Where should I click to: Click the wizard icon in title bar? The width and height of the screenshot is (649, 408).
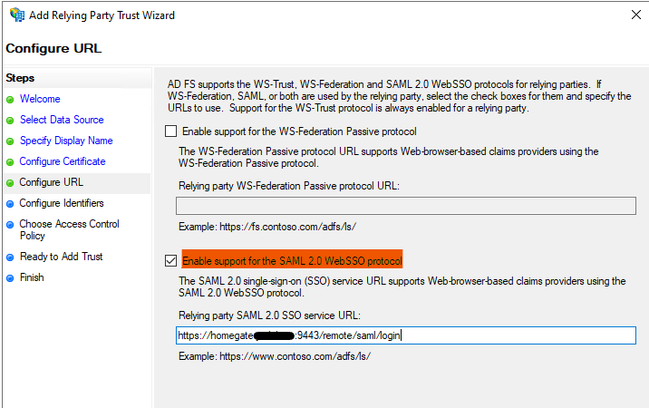click(x=11, y=15)
